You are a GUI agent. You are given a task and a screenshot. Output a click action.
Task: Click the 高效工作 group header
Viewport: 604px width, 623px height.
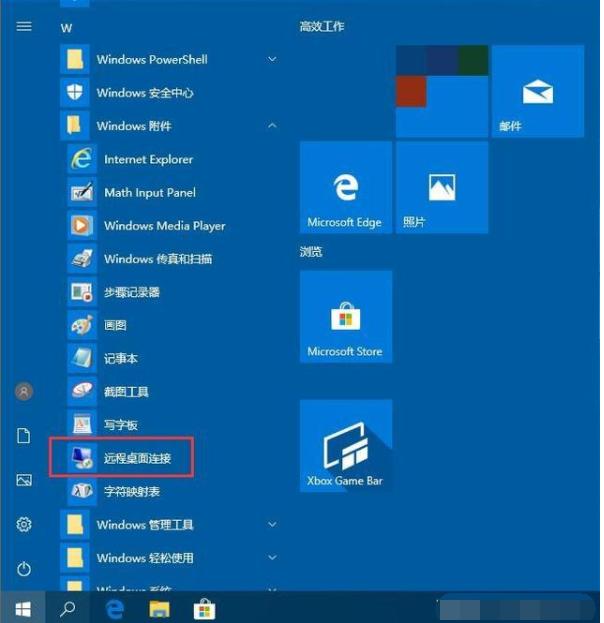tap(322, 27)
